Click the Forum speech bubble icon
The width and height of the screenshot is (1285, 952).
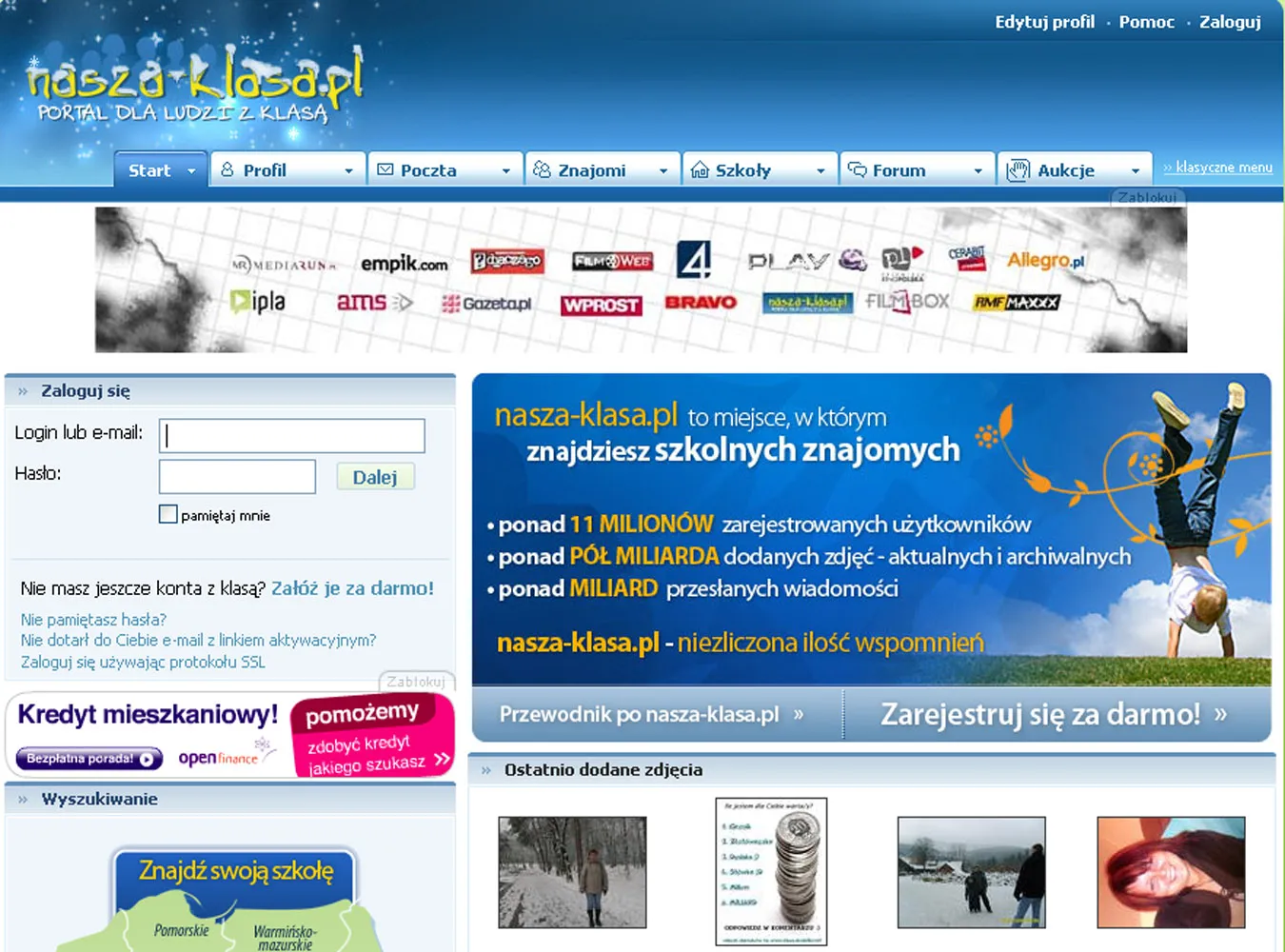coord(859,169)
